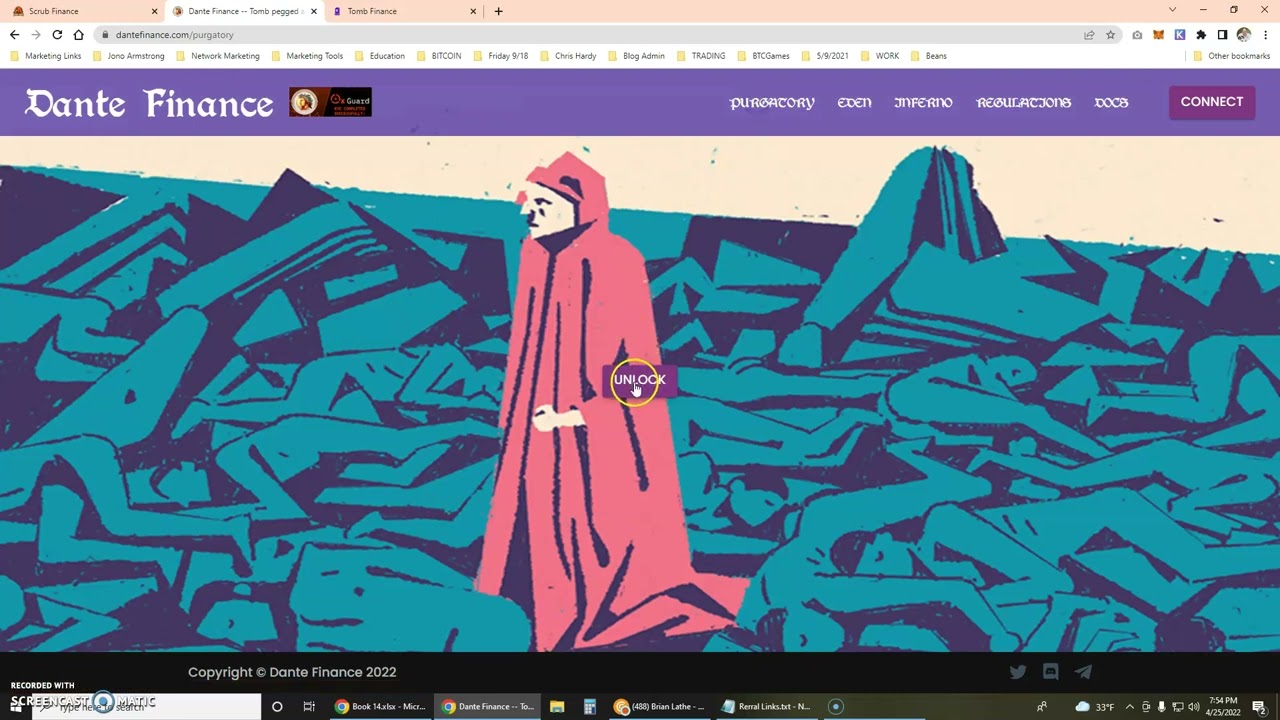Open the Jono Armstrong bookmark folder

tap(128, 56)
